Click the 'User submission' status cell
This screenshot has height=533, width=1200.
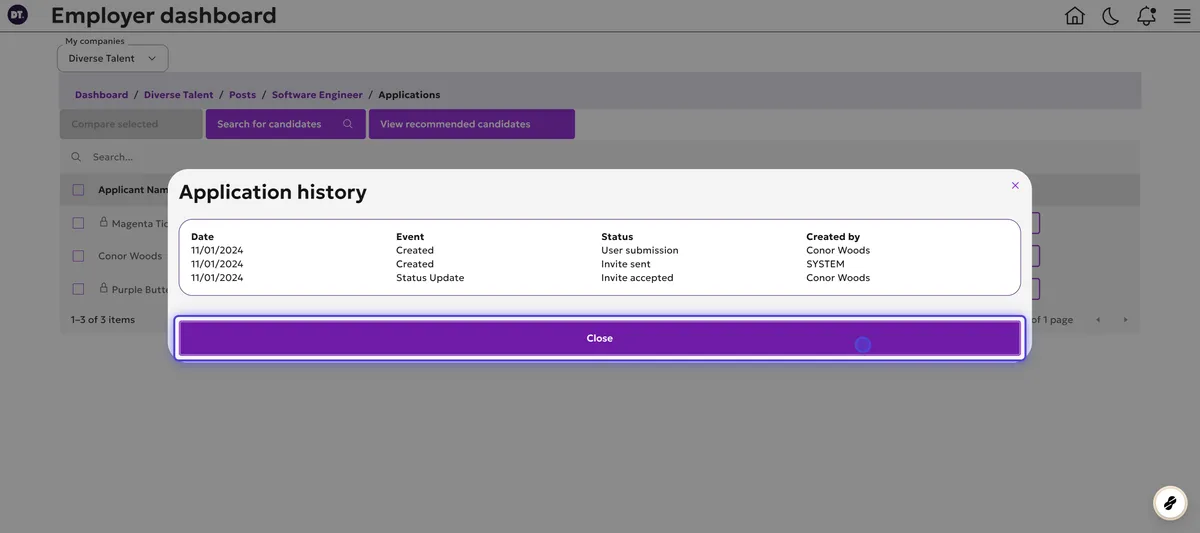640,250
